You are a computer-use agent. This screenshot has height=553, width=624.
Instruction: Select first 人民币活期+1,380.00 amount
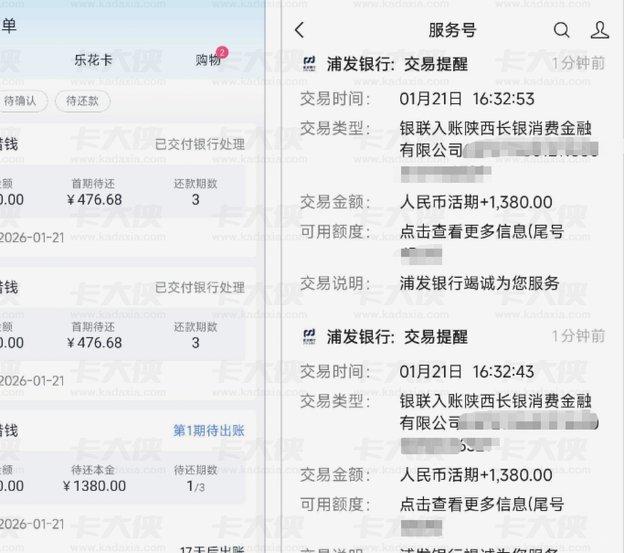pos(476,202)
